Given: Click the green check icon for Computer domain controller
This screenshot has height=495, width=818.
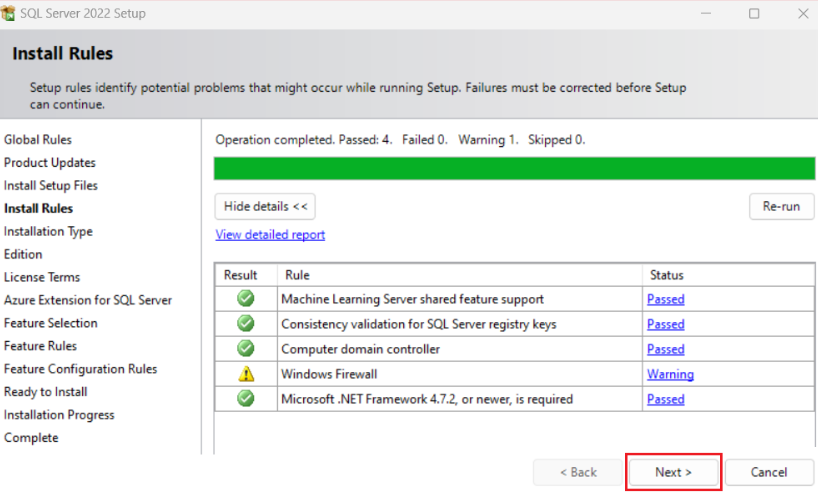Looking at the screenshot, I should (245, 348).
